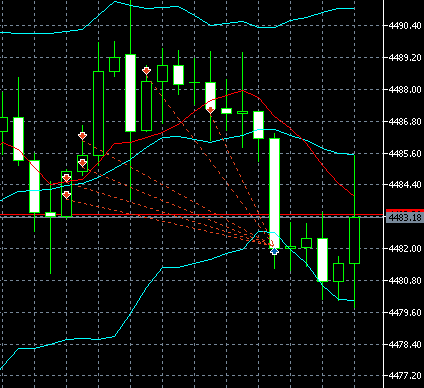Select the blue close-trade arrow near 4482.00
This screenshot has width=424, height=388.
274,251
